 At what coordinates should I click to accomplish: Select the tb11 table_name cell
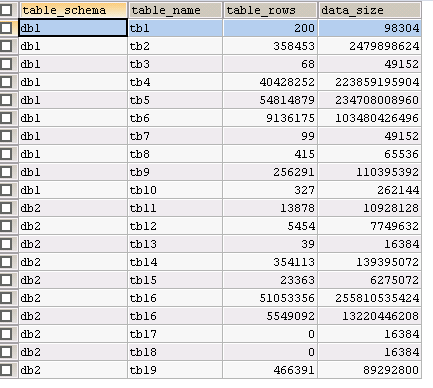tap(175, 208)
